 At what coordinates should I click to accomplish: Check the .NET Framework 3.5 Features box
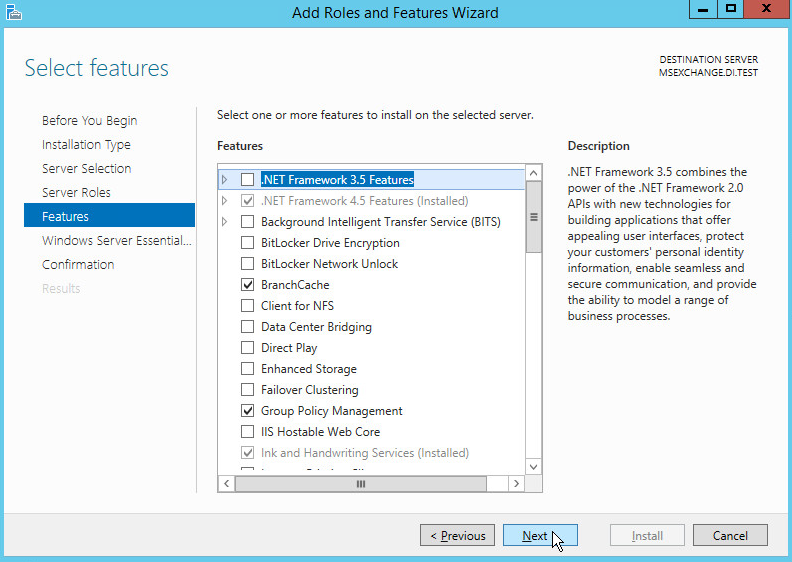point(247,180)
